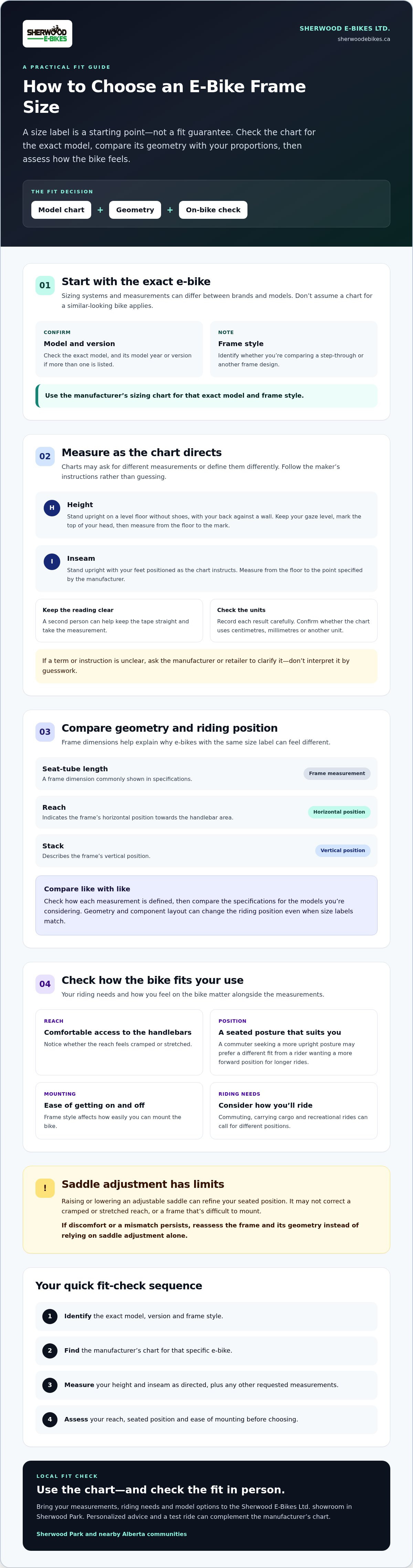413x1568 pixels.
Task: Click the exclamation warning icon
Action: 45,1188
